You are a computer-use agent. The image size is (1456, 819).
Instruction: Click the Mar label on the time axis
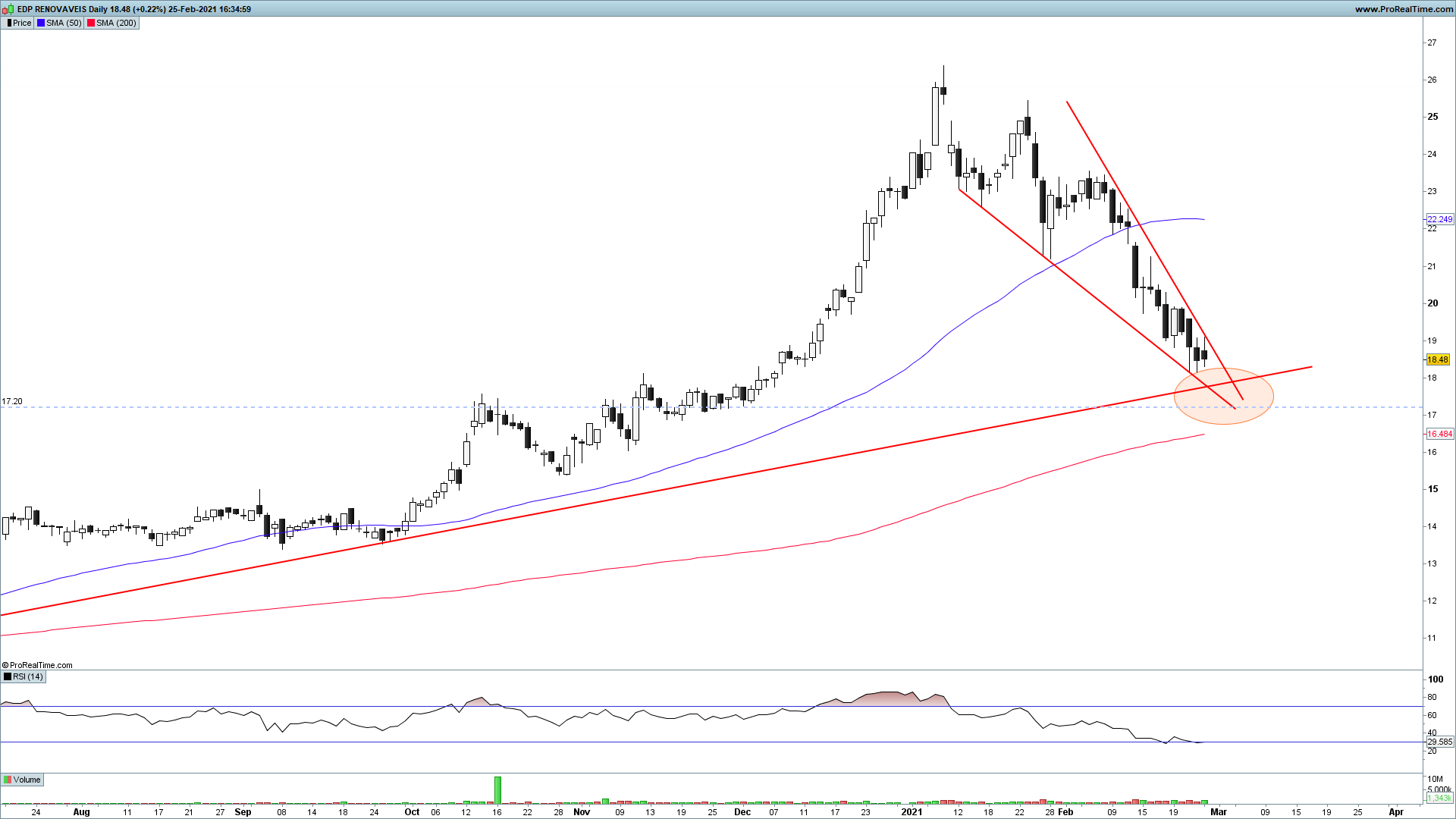(1218, 811)
